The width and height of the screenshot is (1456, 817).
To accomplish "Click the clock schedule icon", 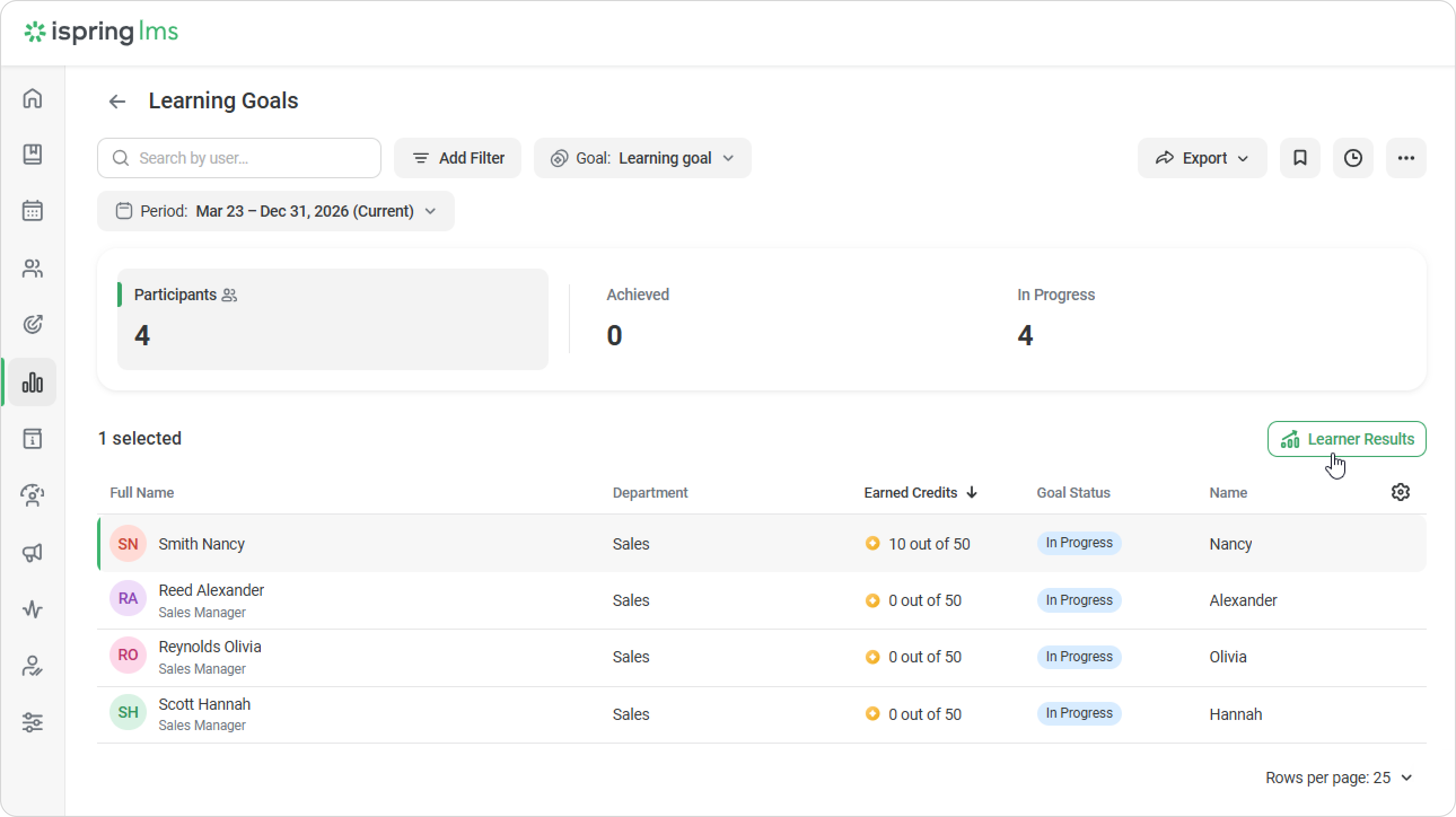I will (x=1353, y=158).
